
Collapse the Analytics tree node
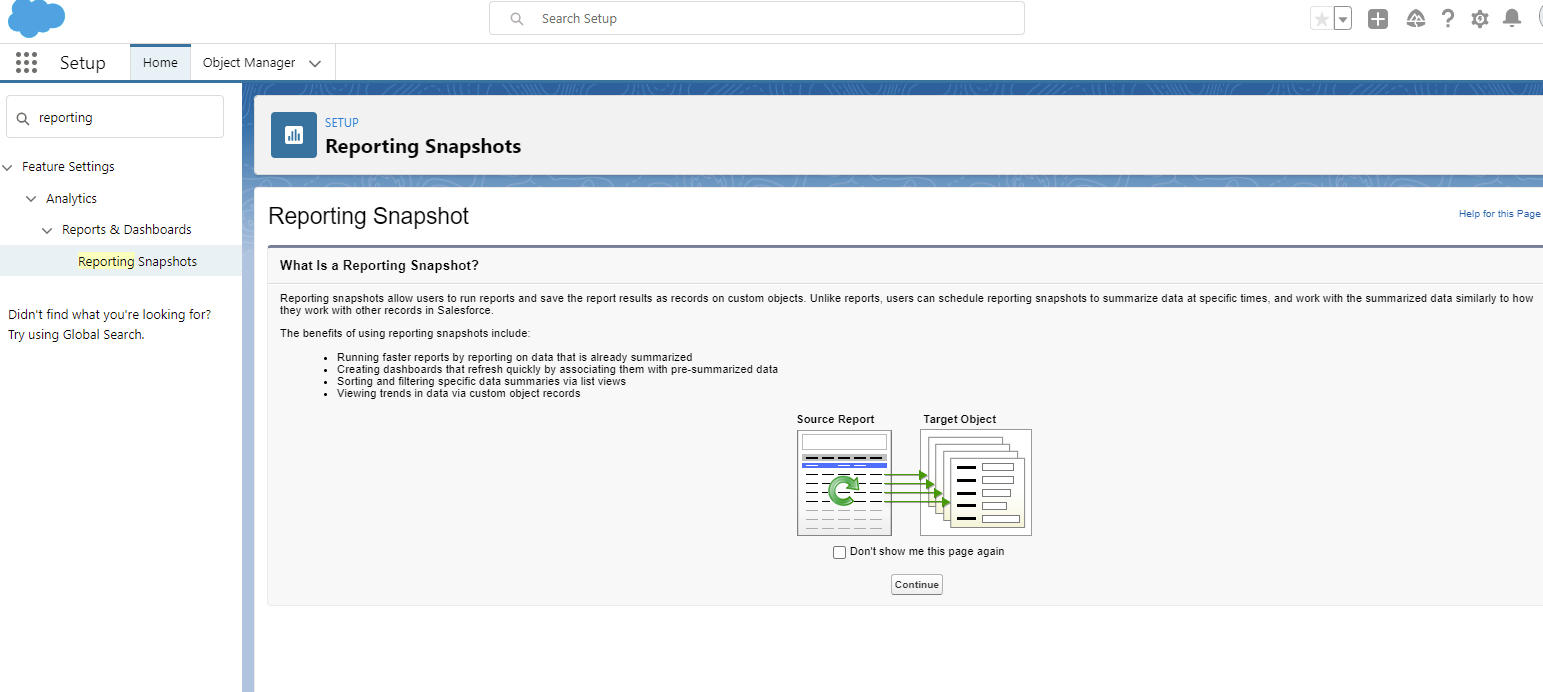coord(31,199)
